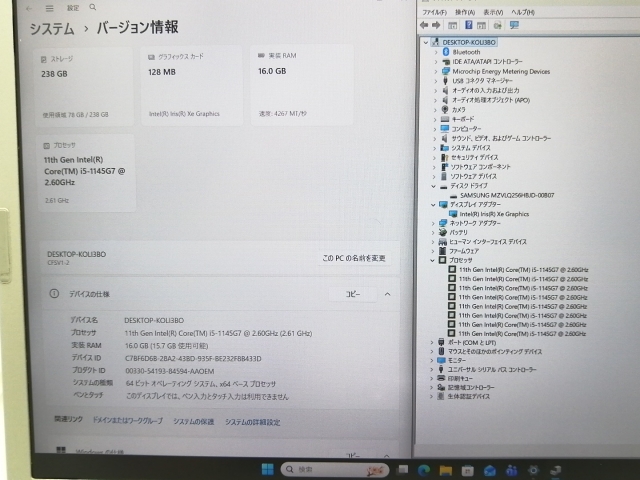The width and height of the screenshot is (640, 480).
Task: Click the カメラ device icon
Action: coord(445,109)
